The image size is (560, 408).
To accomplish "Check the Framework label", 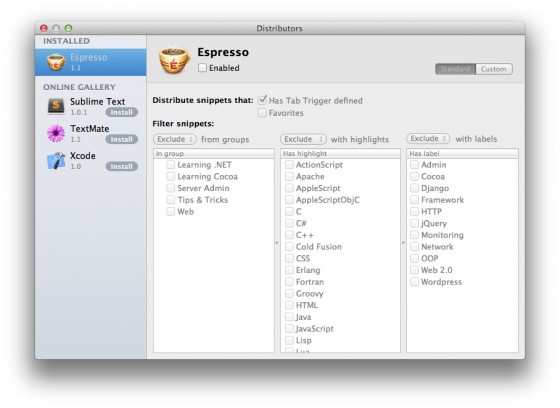I will tap(414, 200).
